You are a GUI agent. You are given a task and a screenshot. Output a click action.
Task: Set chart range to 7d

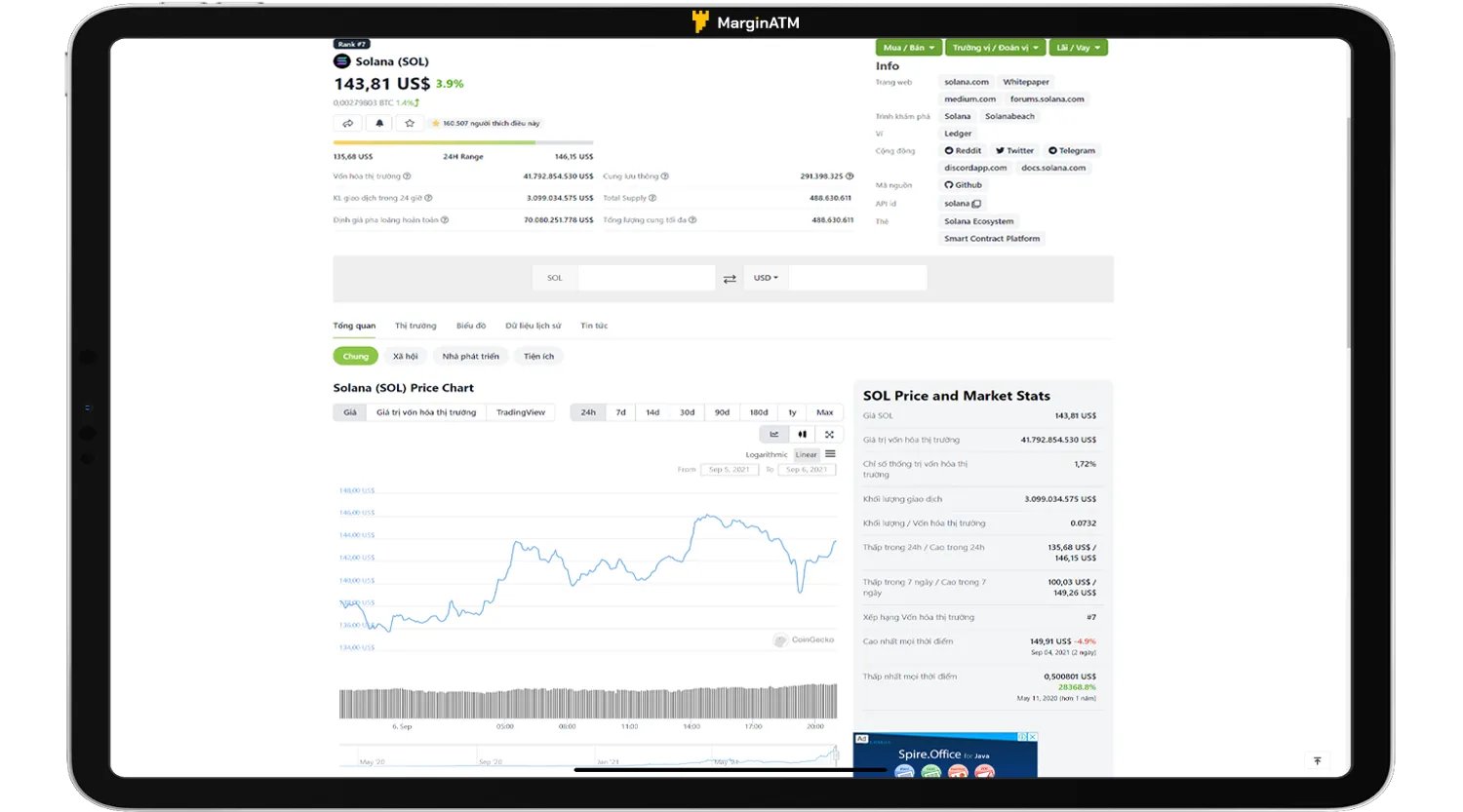tap(621, 412)
